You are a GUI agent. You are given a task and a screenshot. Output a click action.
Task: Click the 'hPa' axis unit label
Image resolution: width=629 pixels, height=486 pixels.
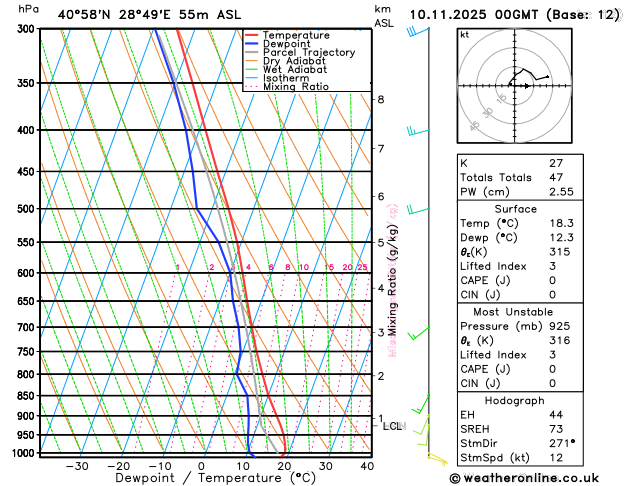[28, 9]
